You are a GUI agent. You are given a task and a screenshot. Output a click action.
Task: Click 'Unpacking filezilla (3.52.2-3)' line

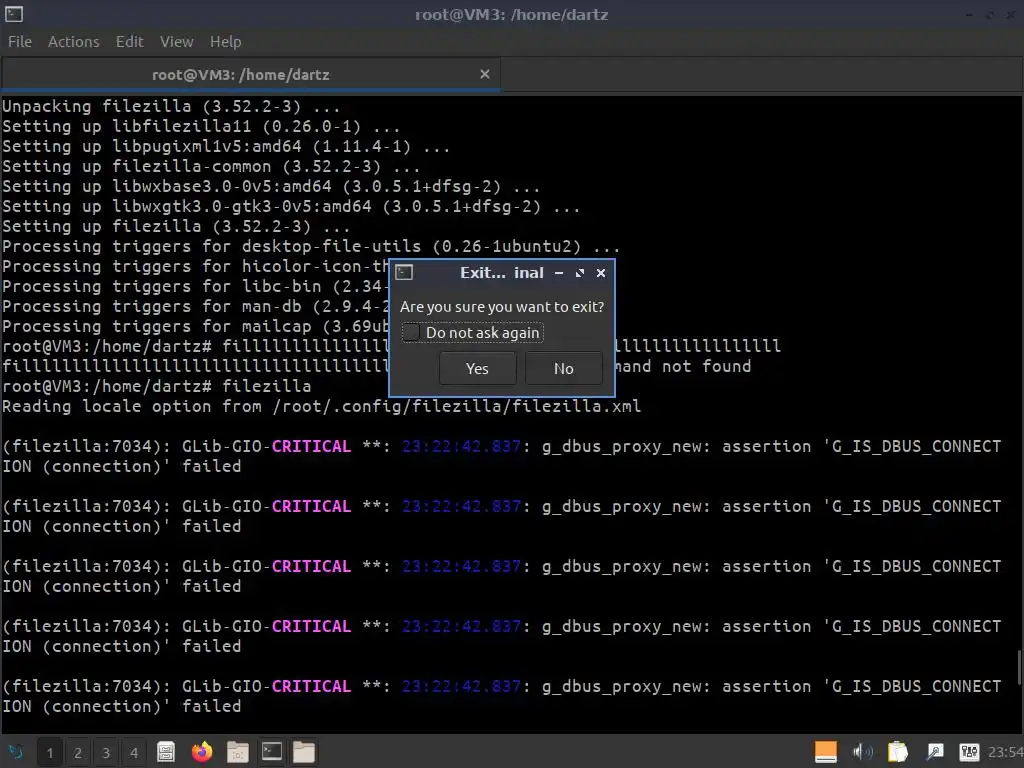pyautogui.click(x=171, y=106)
